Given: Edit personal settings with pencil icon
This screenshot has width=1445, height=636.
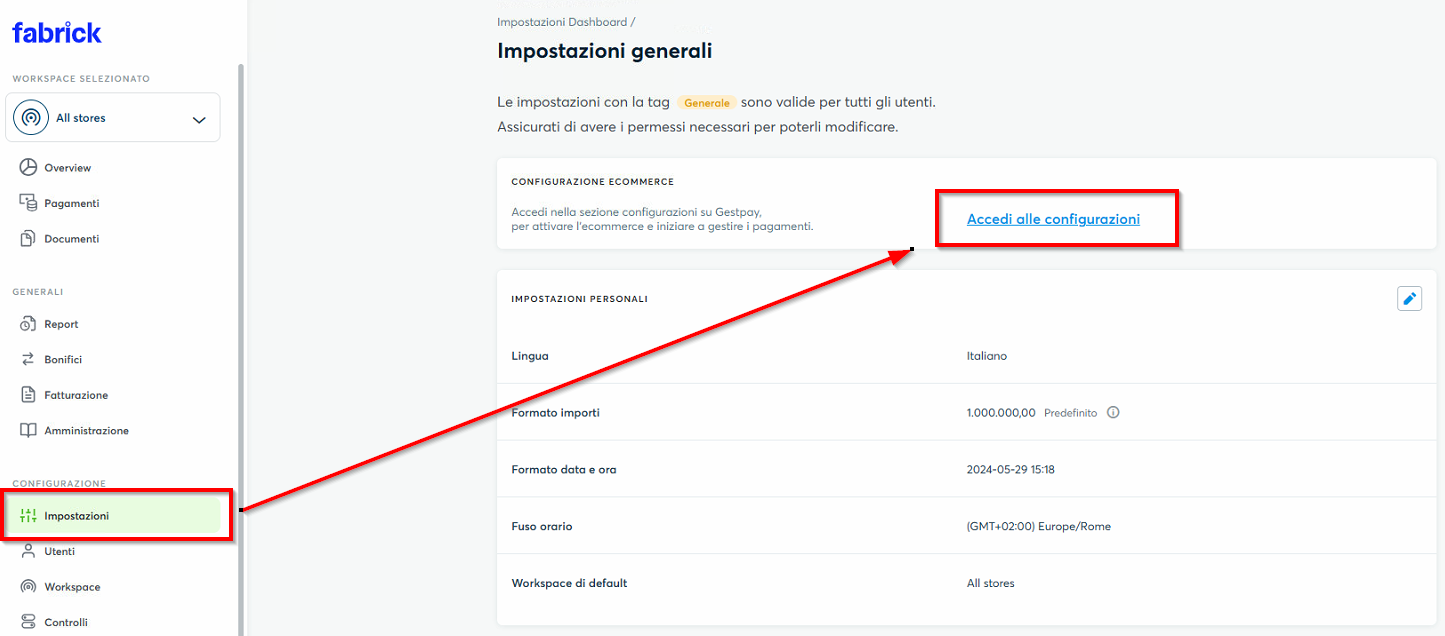Looking at the screenshot, I should click(x=1409, y=298).
